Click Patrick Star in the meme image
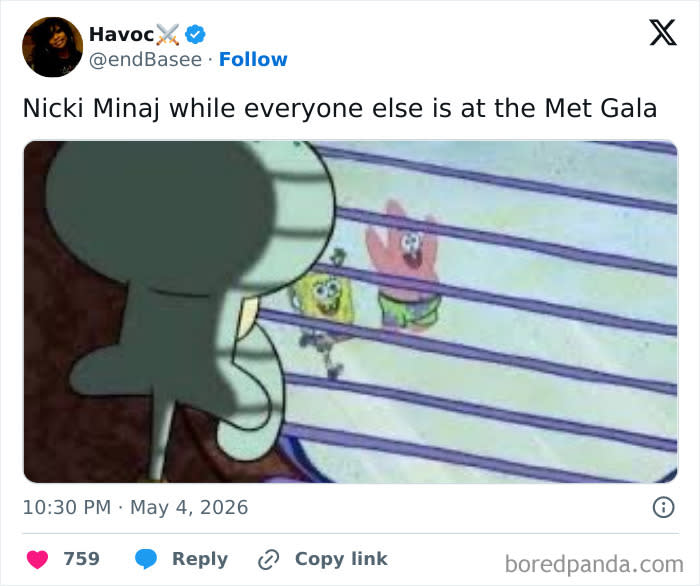 pos(404,266)
